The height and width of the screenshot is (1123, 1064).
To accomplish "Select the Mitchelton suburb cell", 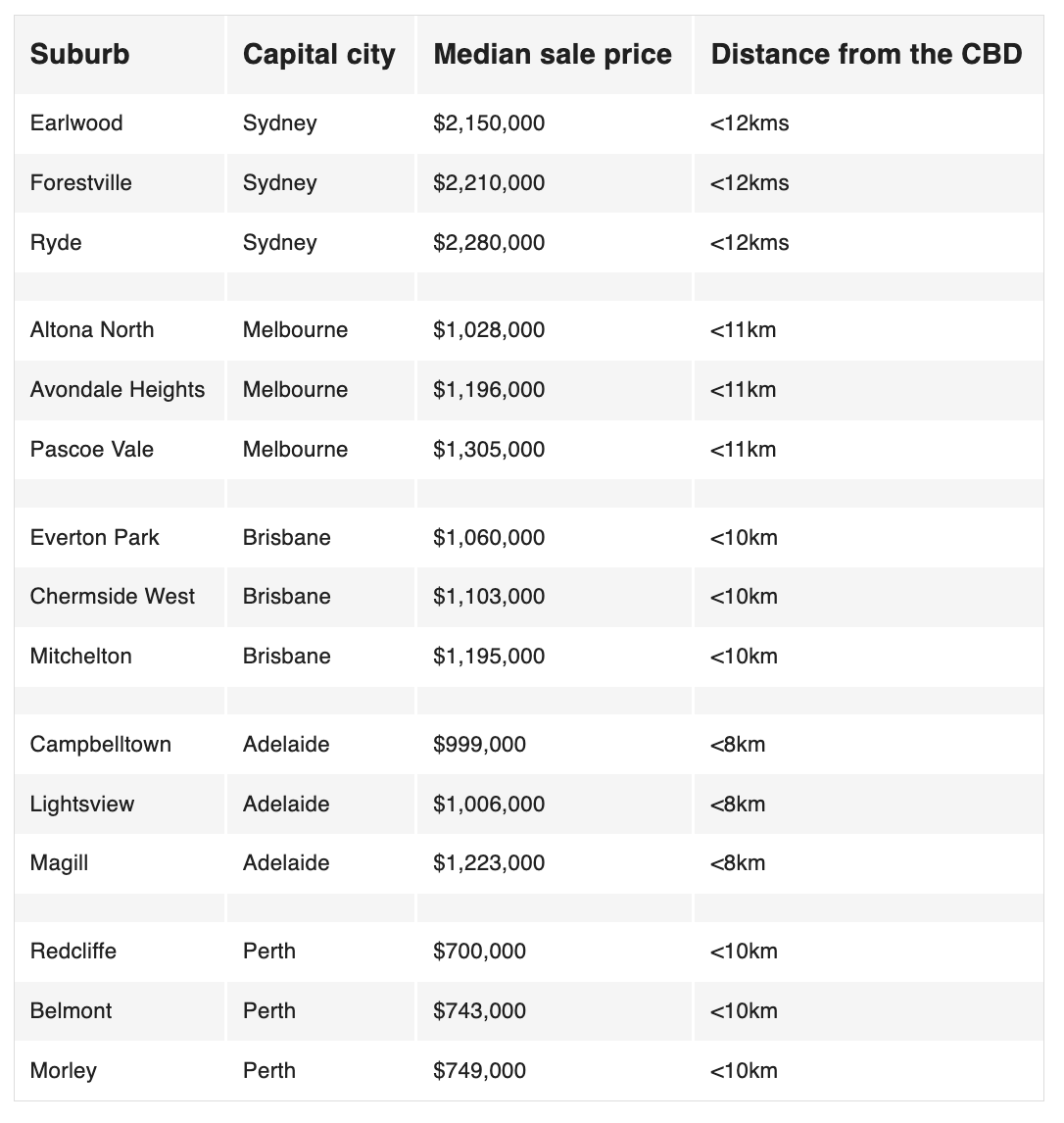I will pos(80,657).
